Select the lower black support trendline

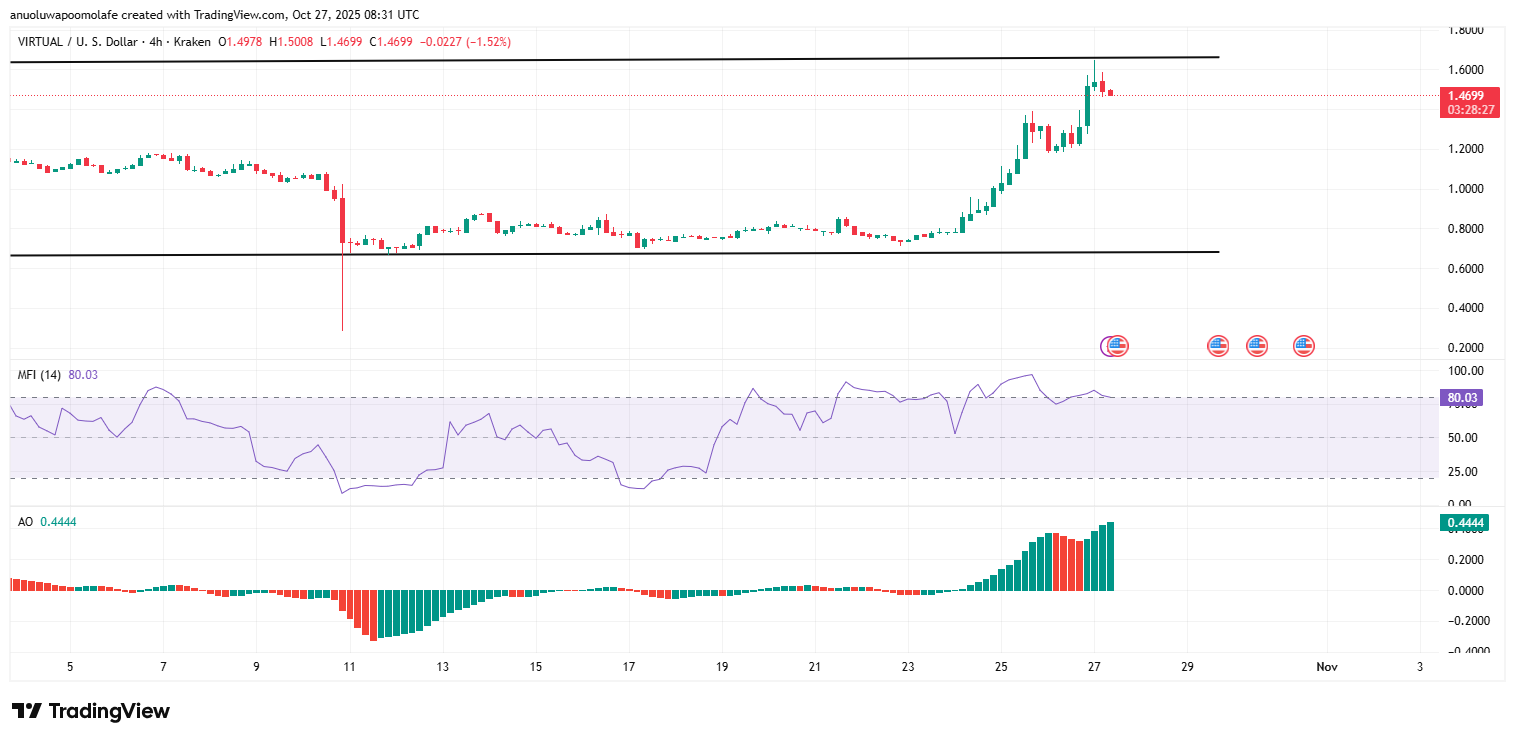click(600, 254)
